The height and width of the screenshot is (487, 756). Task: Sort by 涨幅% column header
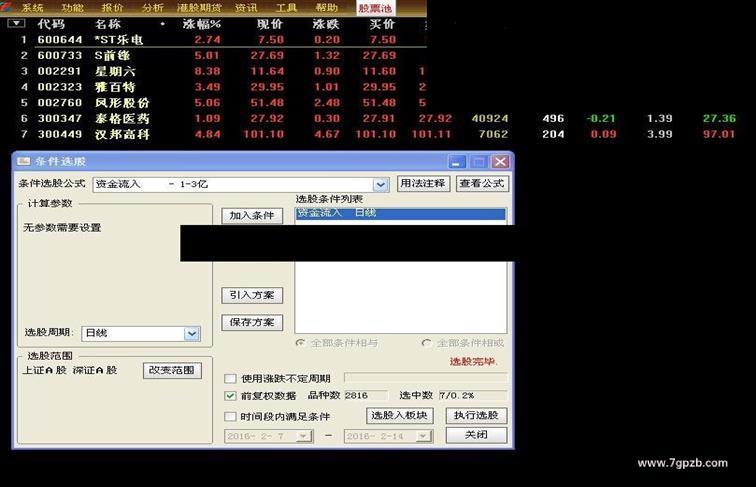coord(202,24)
